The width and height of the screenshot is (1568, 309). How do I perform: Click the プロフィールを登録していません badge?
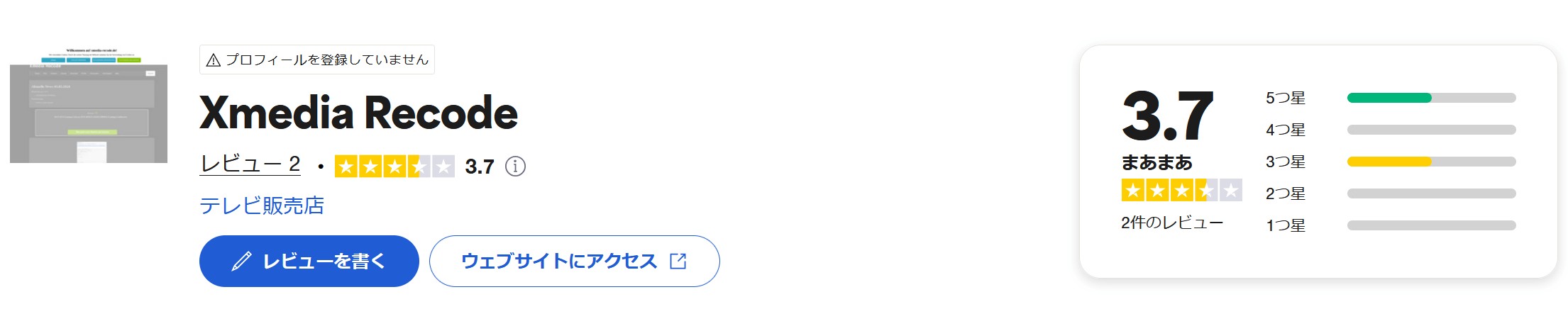pos(317,60)
